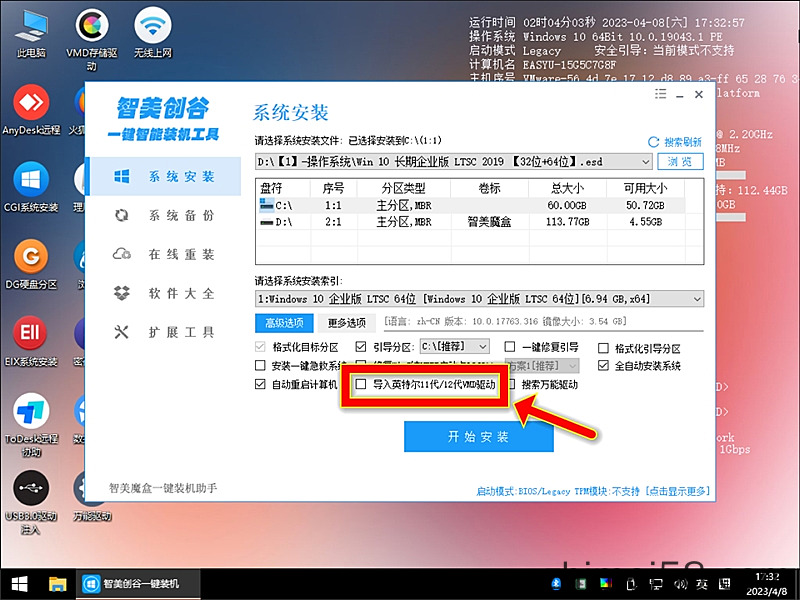Click the 英 input language indicator
The image size is (800, 600).
click(x=702, y=584)
